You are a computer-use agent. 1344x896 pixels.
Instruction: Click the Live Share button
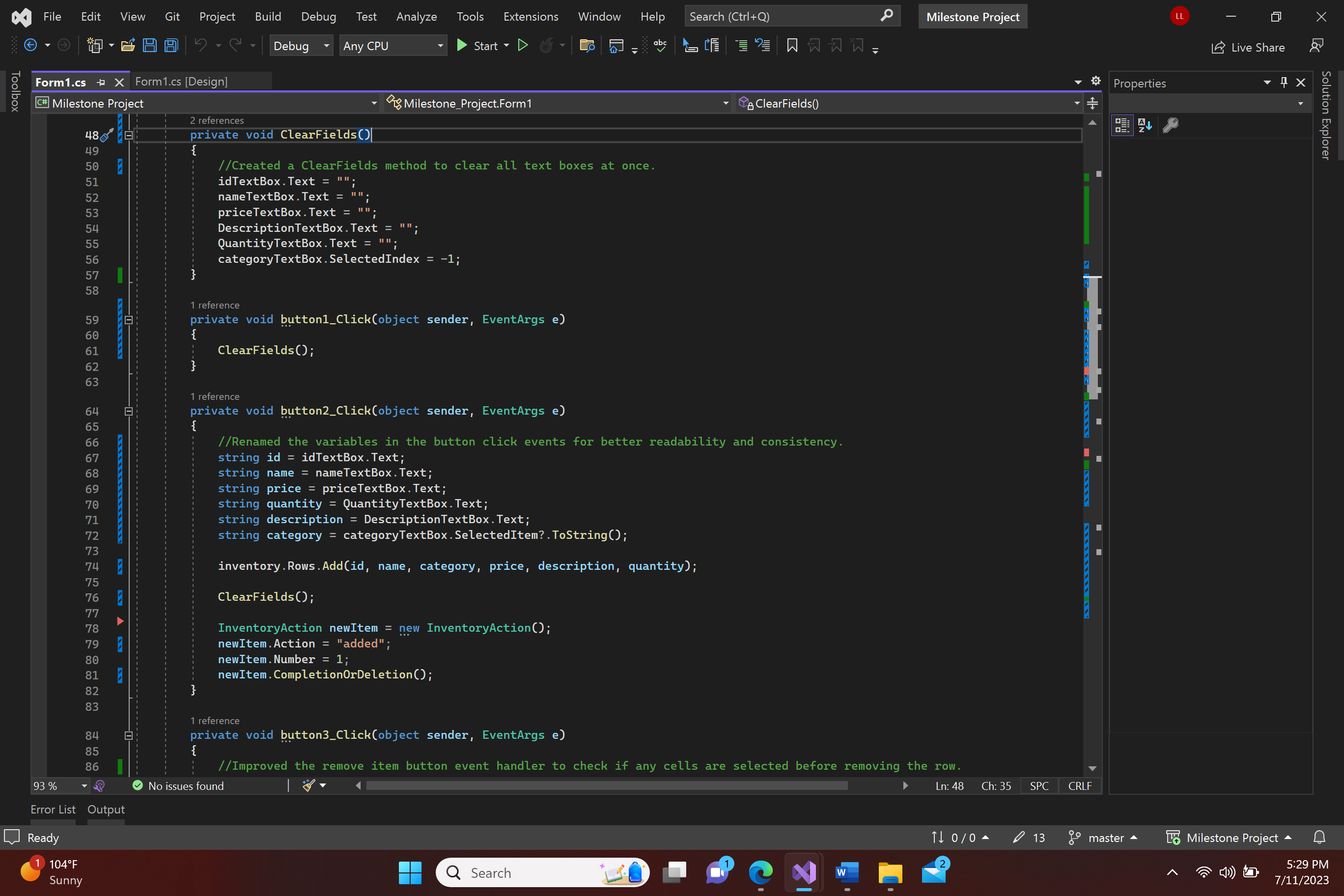[1248, 48]
